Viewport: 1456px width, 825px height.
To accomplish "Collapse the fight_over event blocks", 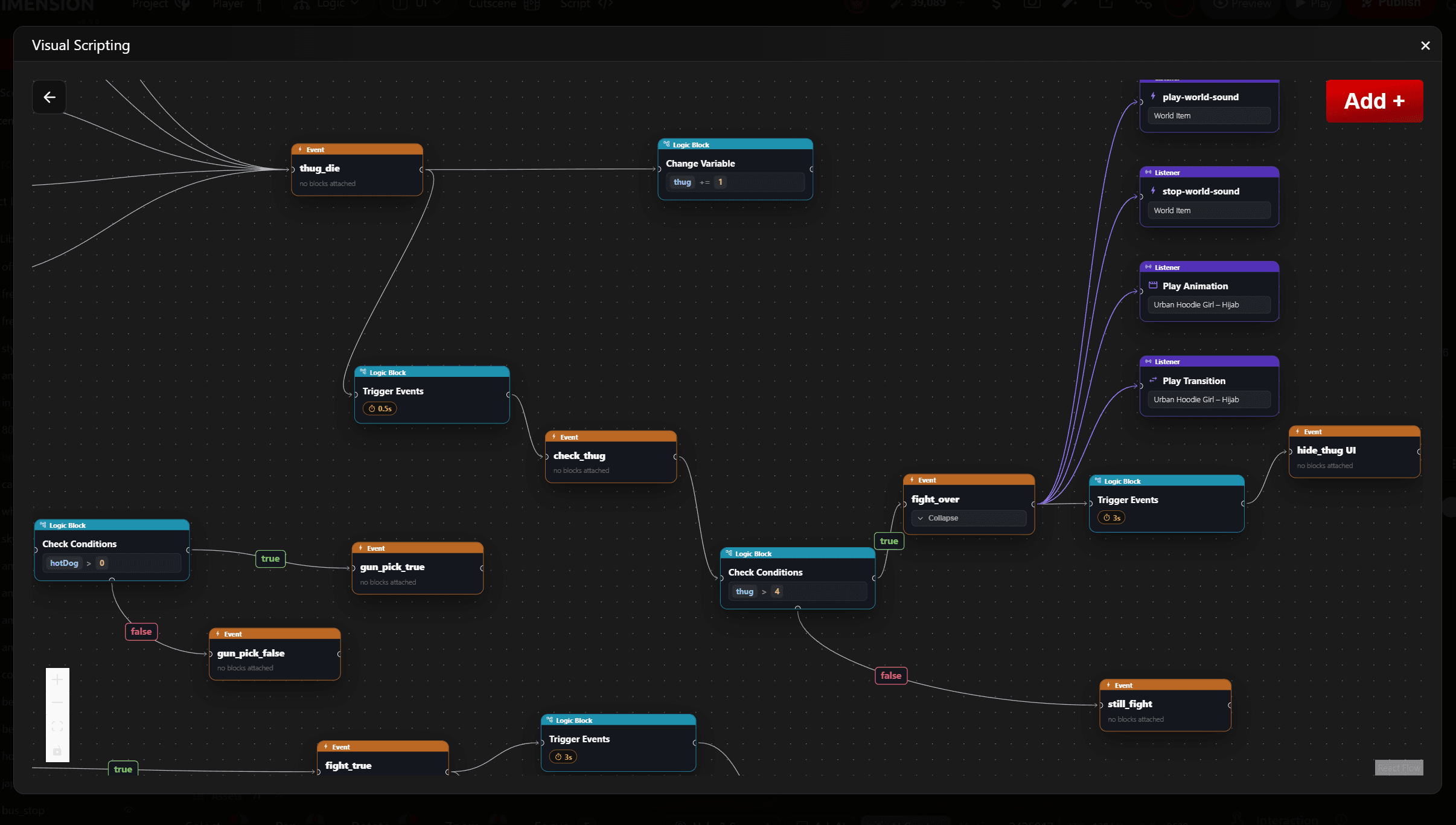I will (968, 518).
